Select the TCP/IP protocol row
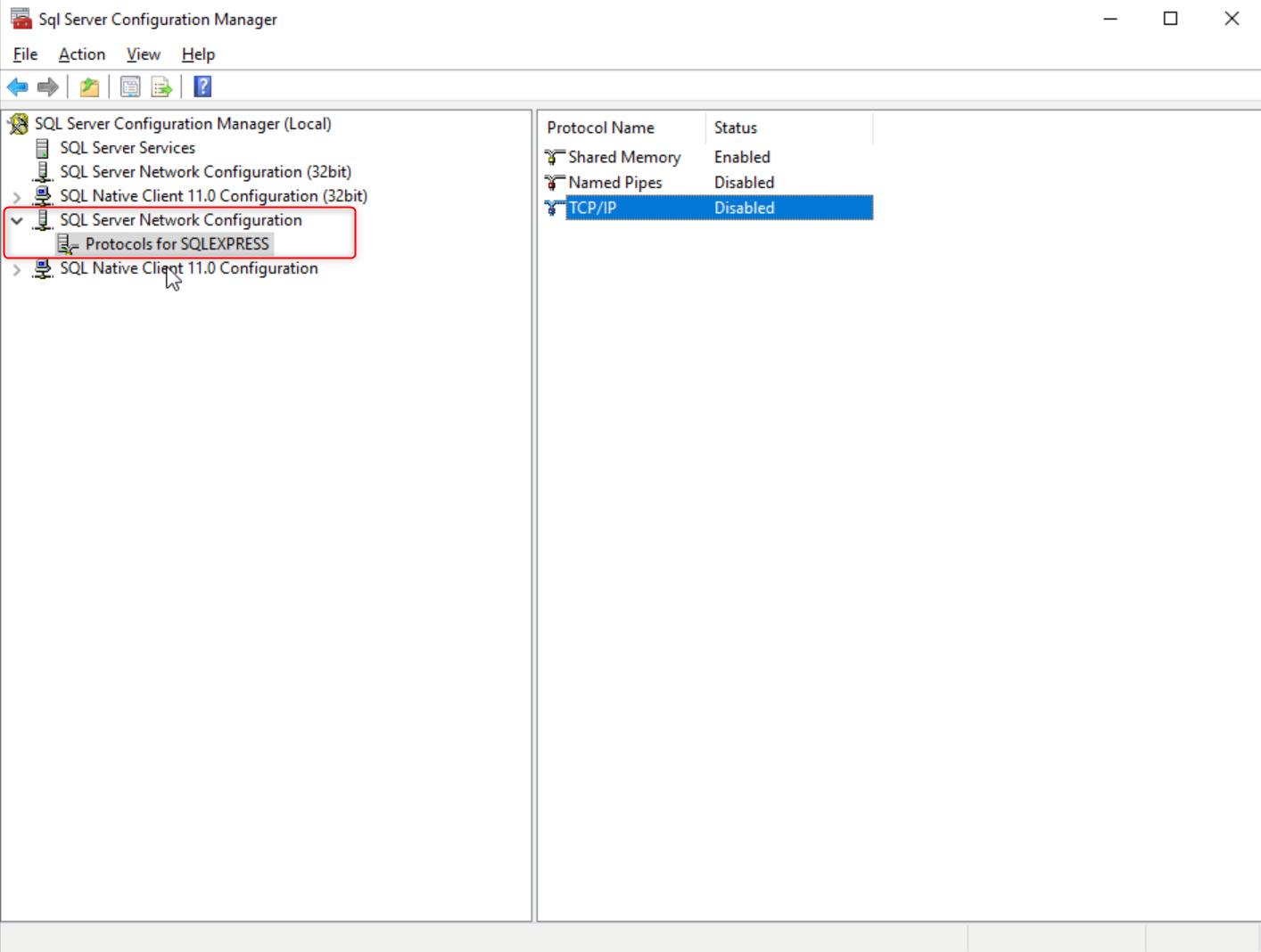1261x952 pixels. tap(707, 208)
